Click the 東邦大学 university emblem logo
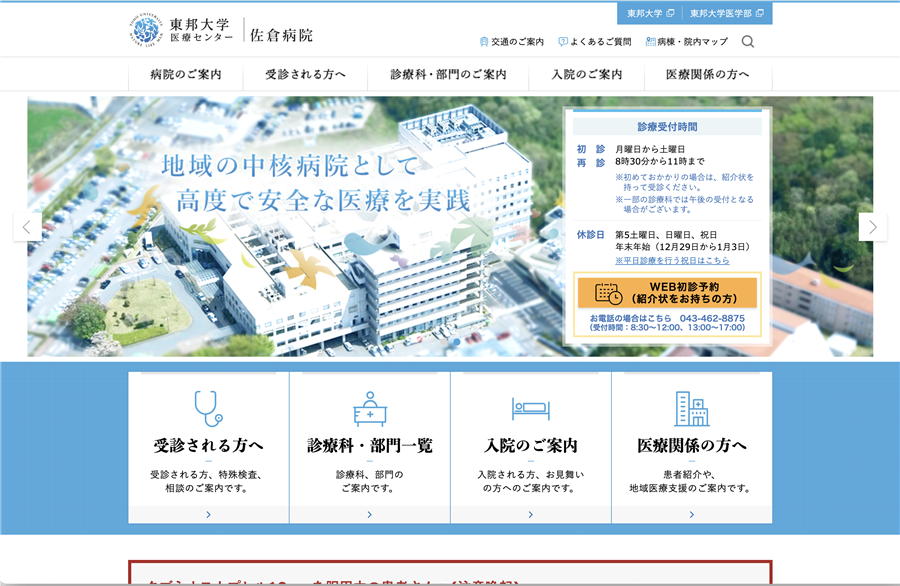The image size is (900, 586). coord(146,30)
